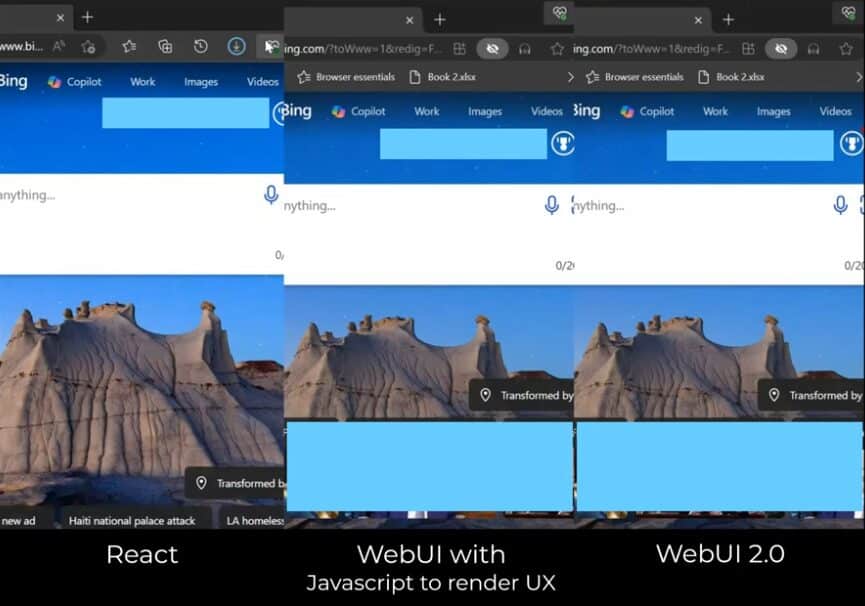Open Book 2.xlsx bookmark in middle panel
865x606 pixels.
click(443, 77)
